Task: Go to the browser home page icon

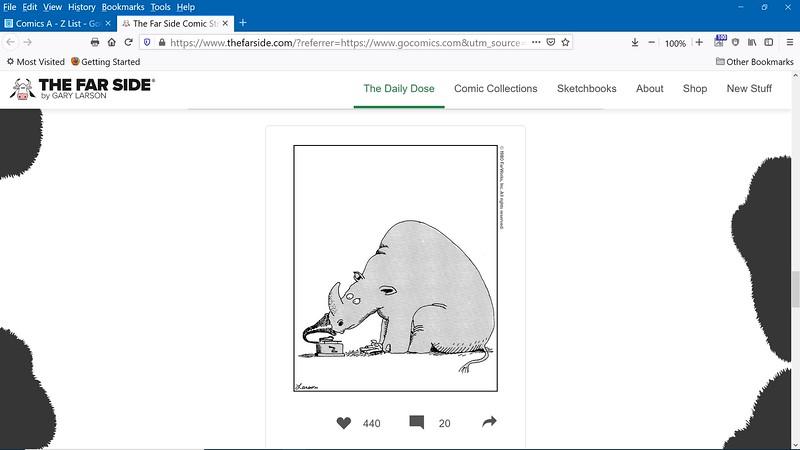Action: point(112,42)
